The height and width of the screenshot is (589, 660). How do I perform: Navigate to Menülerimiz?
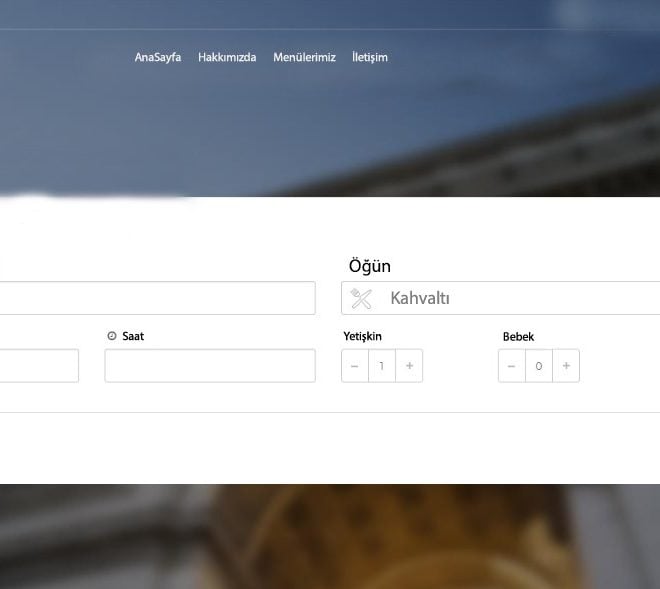(x=304, y=57)
